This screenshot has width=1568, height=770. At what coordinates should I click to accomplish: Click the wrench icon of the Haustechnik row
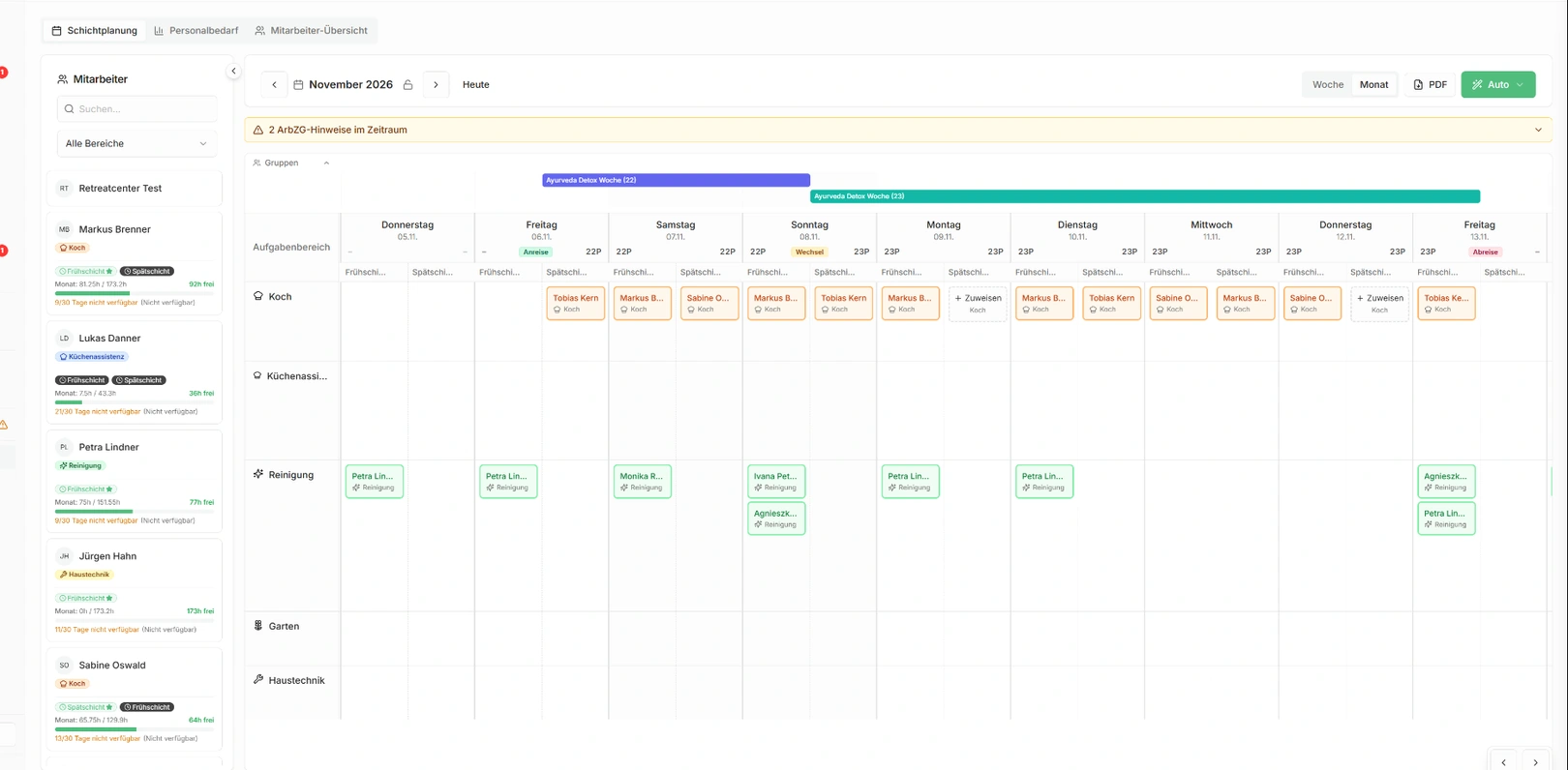[x=258, y=680]
